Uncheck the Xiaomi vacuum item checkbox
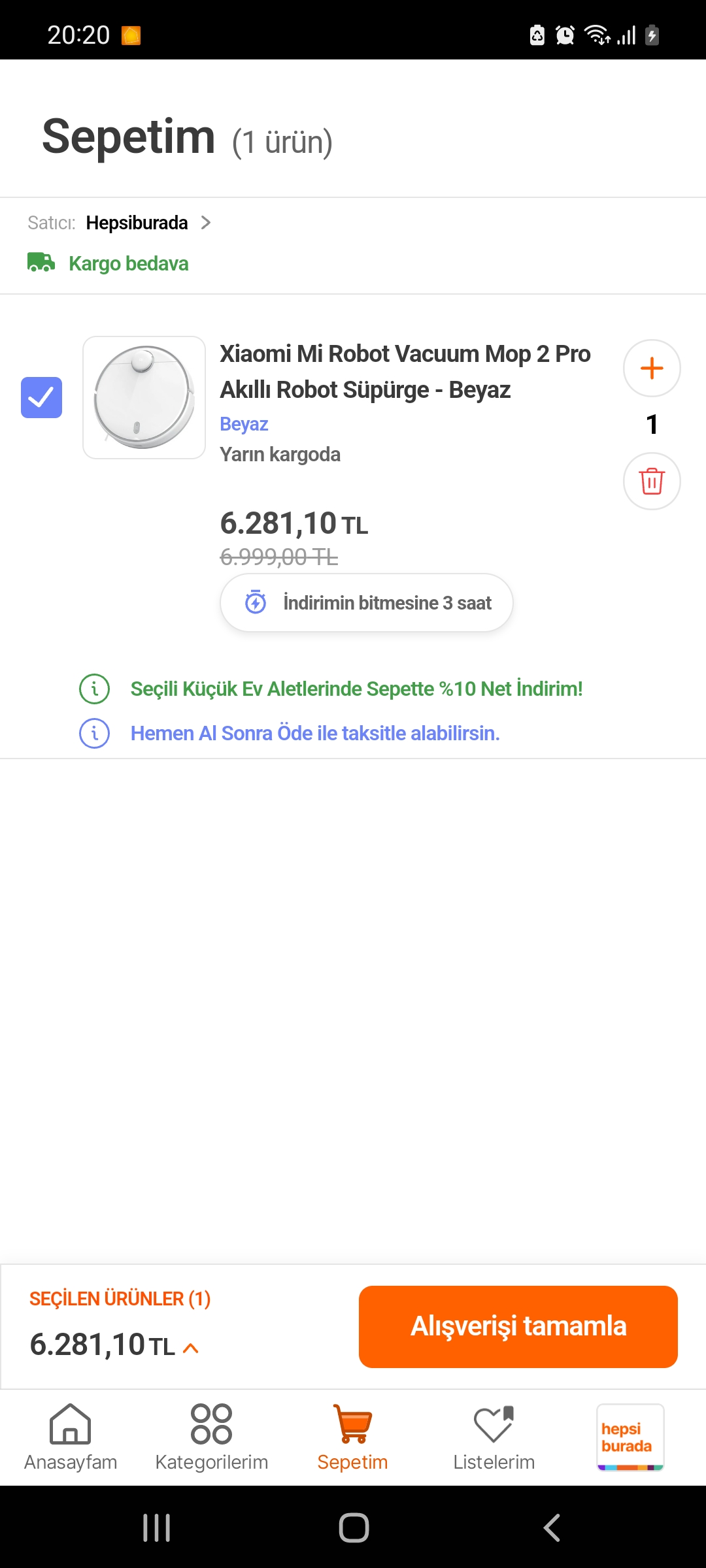The width and height of the screenshot is (706, 1568). 41,397
